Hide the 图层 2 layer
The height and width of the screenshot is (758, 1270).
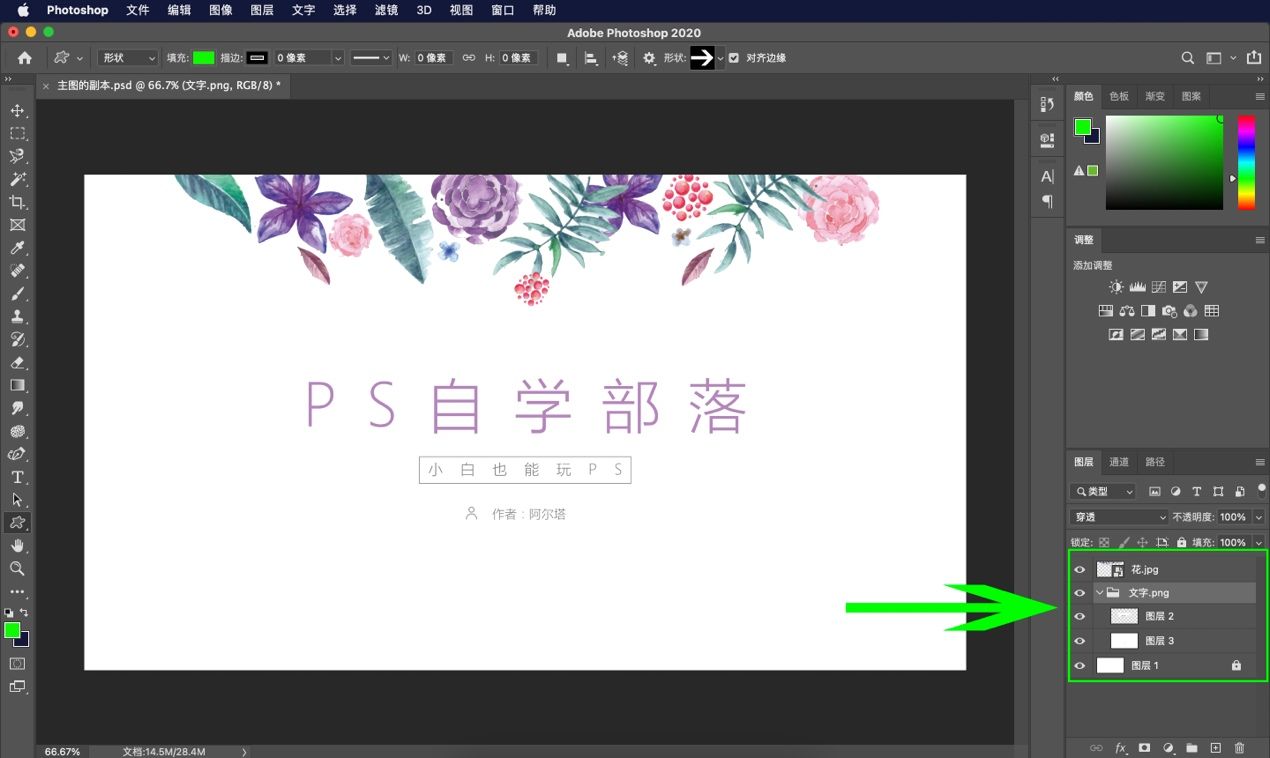[x=1080, y=616]
